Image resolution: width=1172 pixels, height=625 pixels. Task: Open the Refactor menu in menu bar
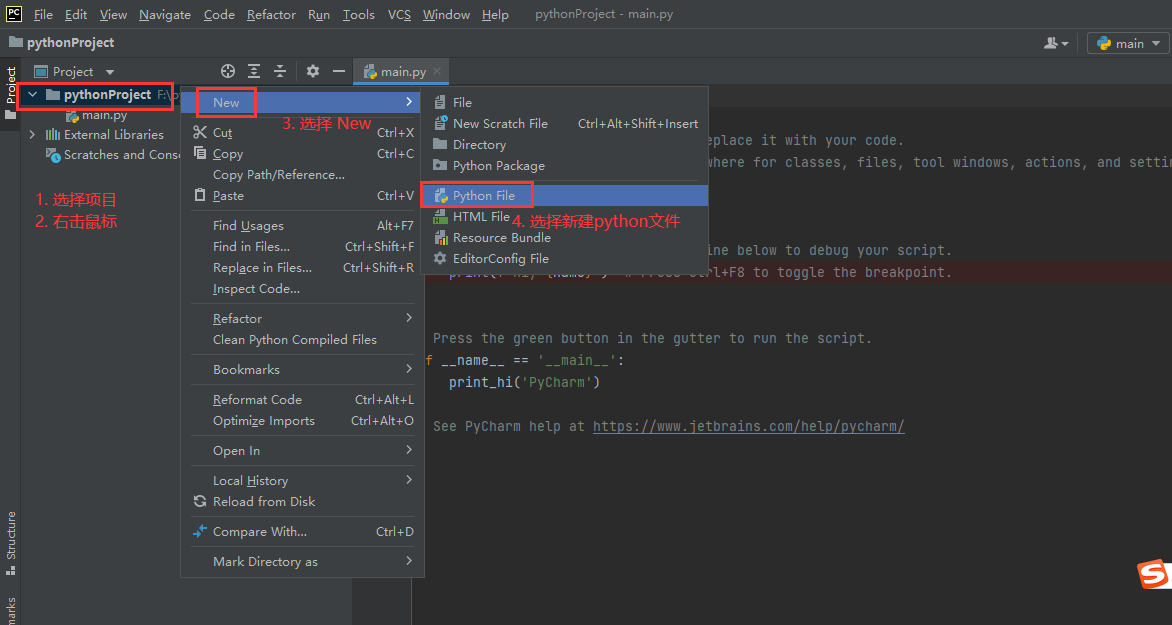(x=271, y=15)
